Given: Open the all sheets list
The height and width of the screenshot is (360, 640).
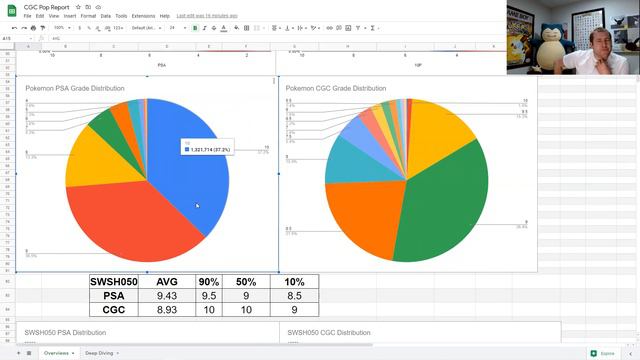Looking at the screenshot, I should [x=29, y=353].
